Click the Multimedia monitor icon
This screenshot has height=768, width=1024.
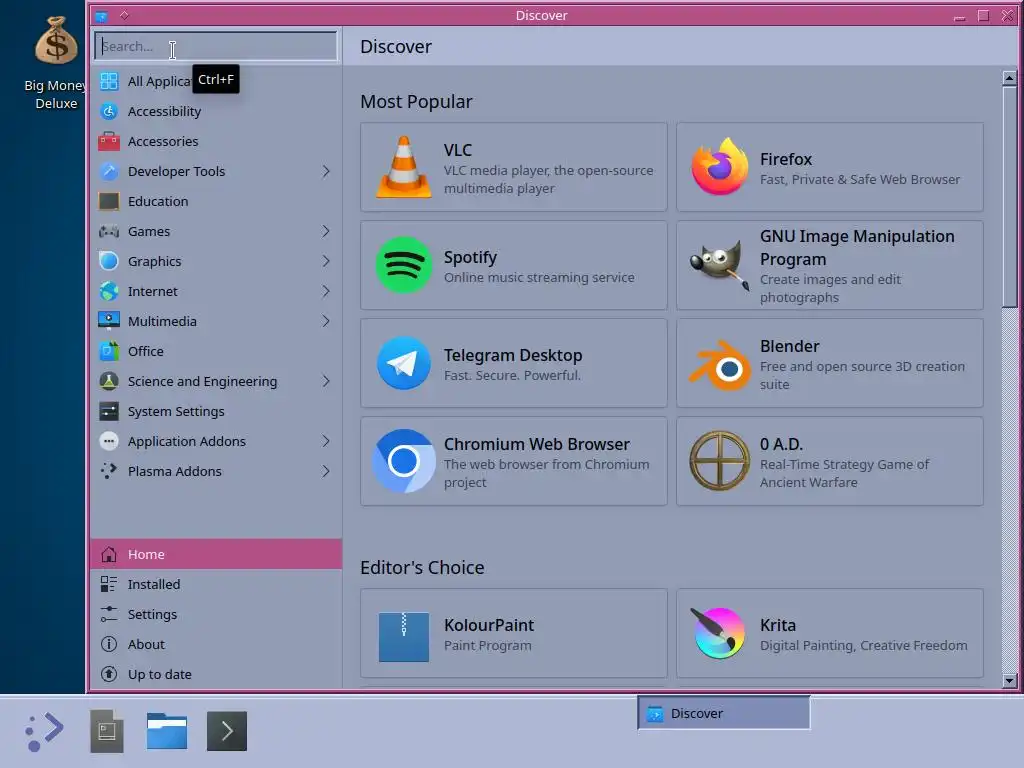click(x=109, y=321)
